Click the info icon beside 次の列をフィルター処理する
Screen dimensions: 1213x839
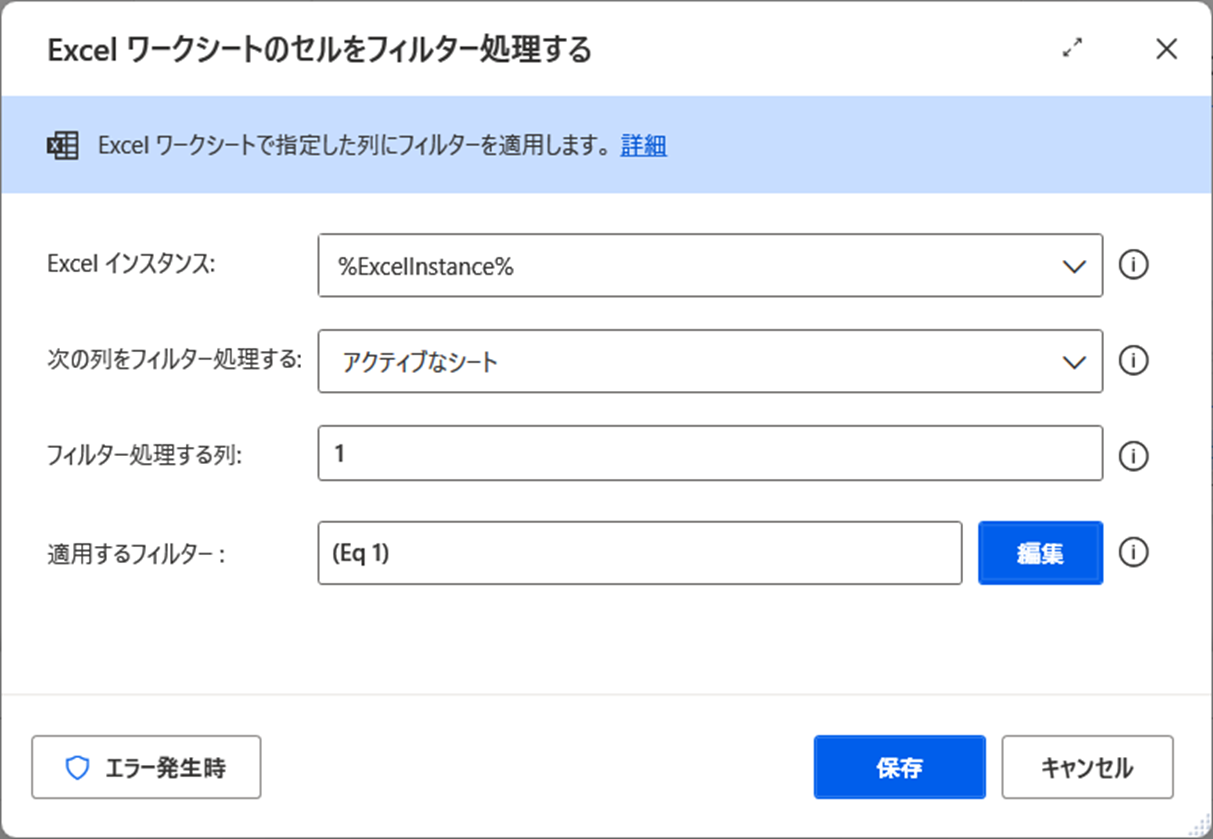[1134, 361]
